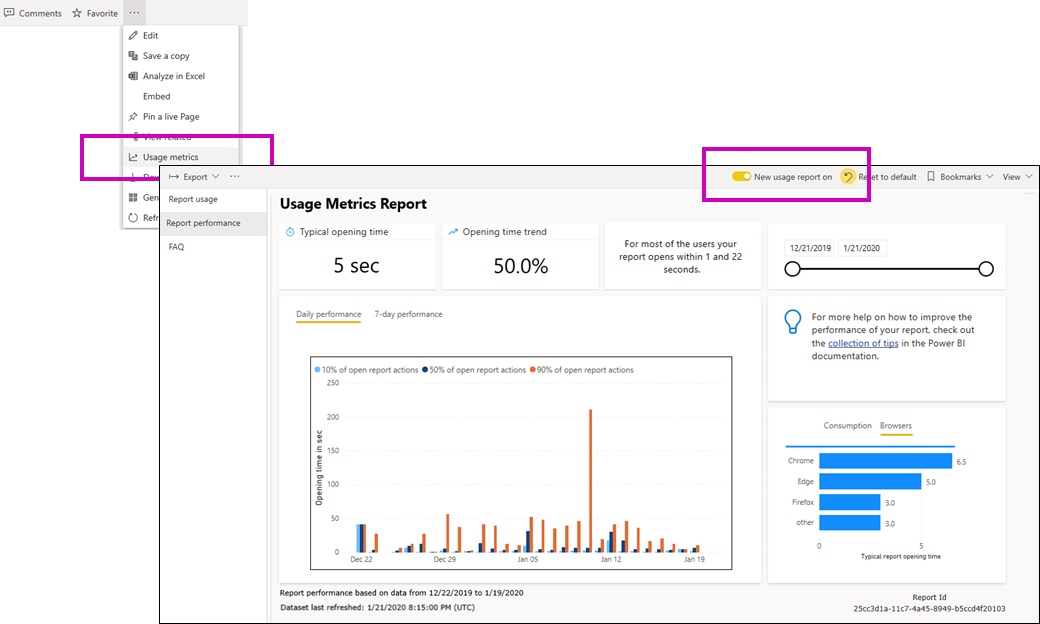Click the Favorite star icon
This screenshot has width=1040, height=624.
(77, 13)
